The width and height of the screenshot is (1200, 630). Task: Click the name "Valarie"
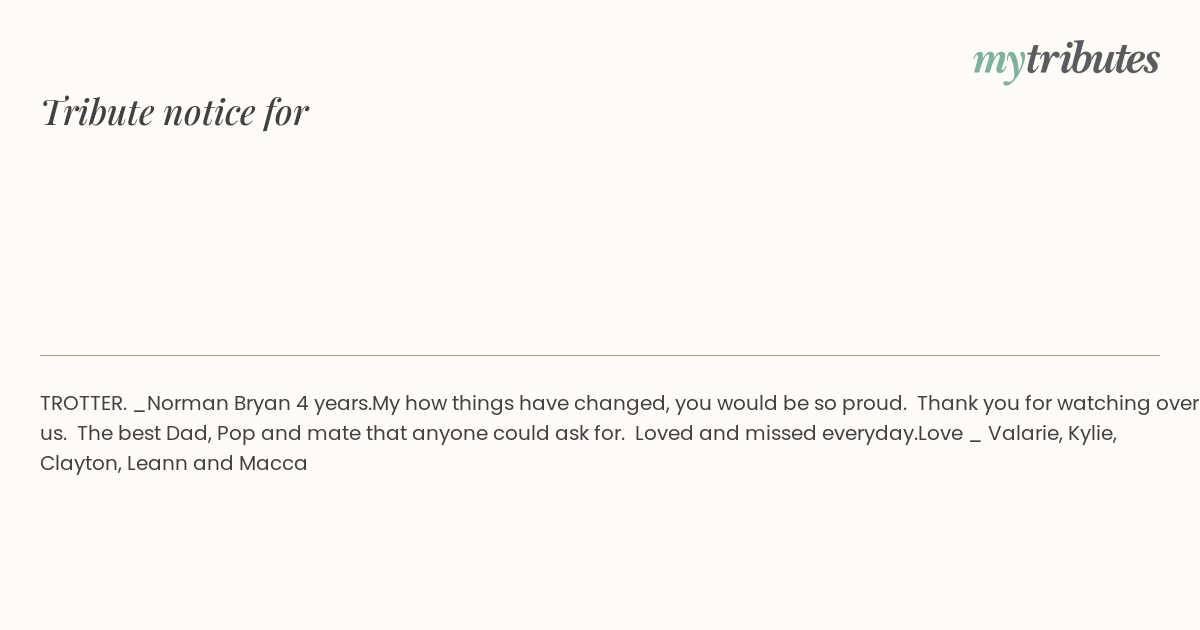coord(1024,433)
